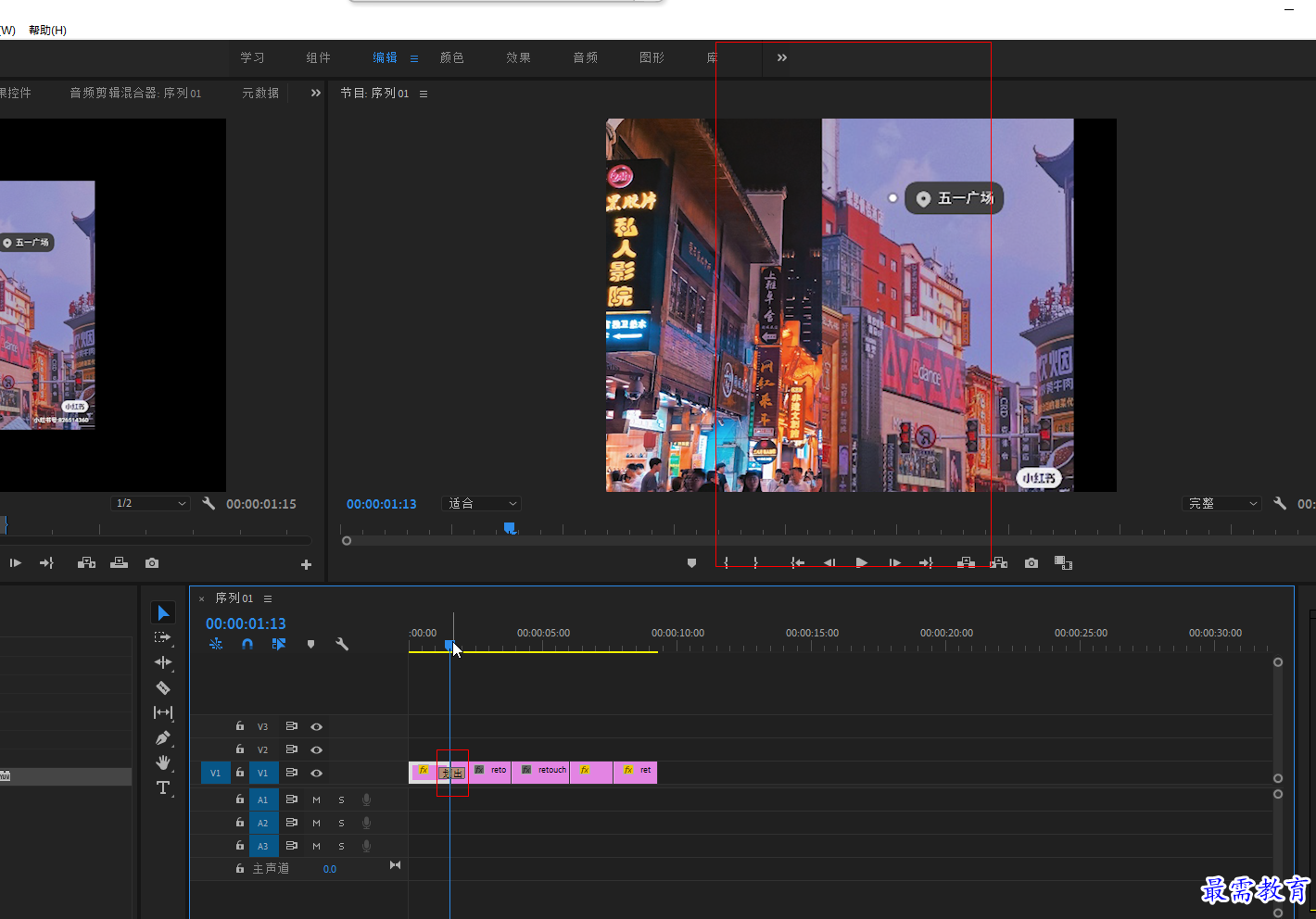This screenshot has height=919, width=1316.
Task: Switch to the 图形 workspace
Action: (x=652, y=57)
